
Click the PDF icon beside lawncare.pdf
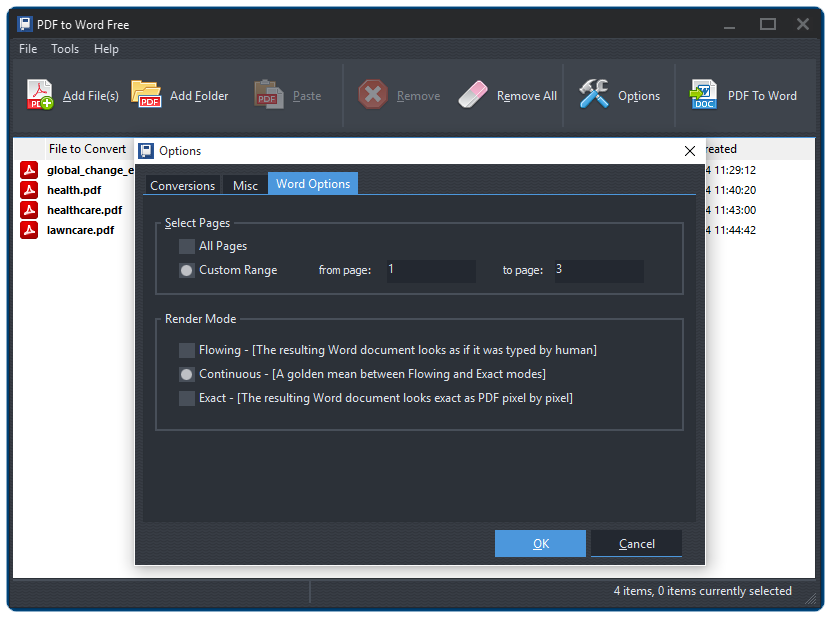[x=29, y=230]
